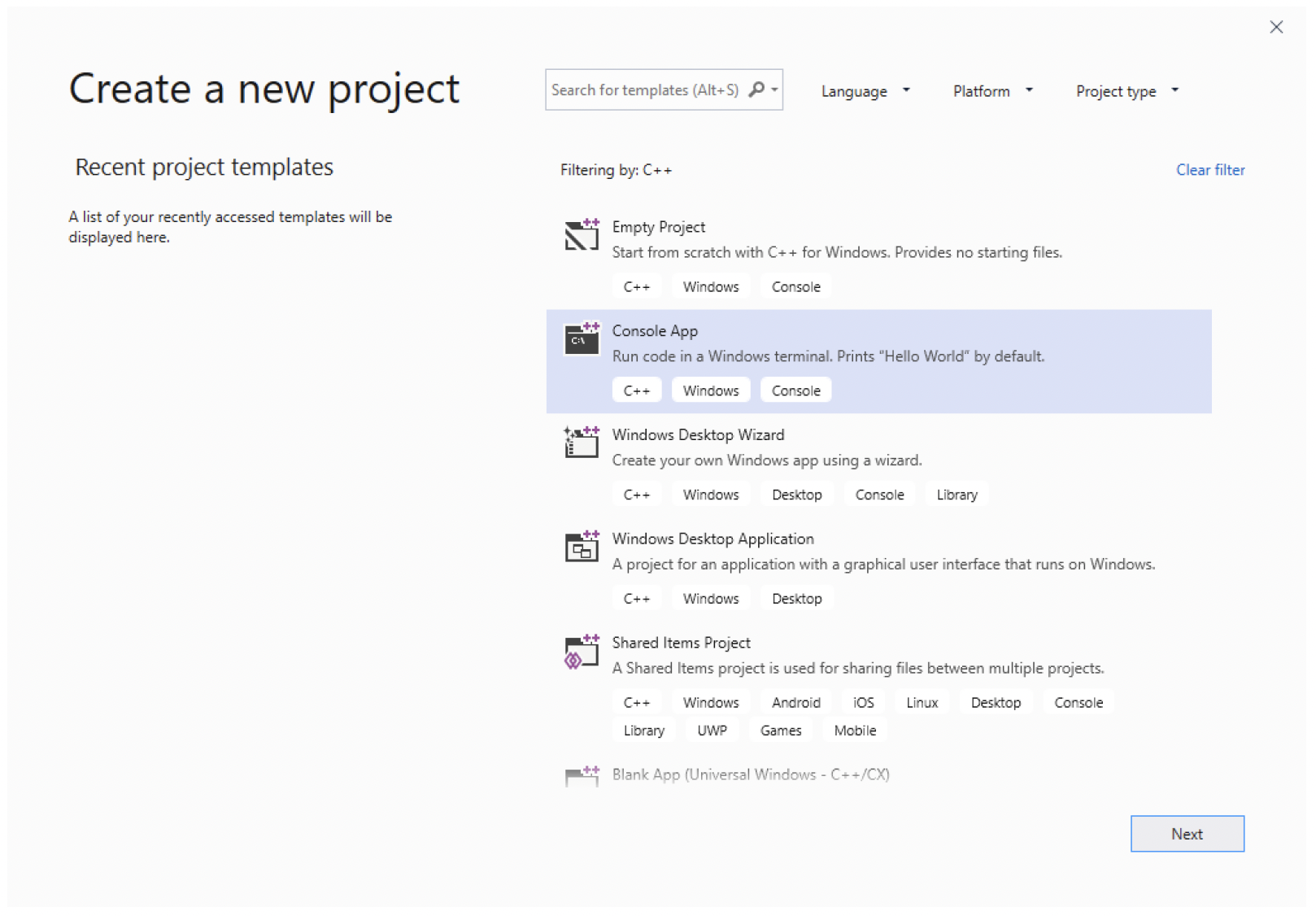Click the Clear filter link

pyautogui.click(x=1210, y=170)
